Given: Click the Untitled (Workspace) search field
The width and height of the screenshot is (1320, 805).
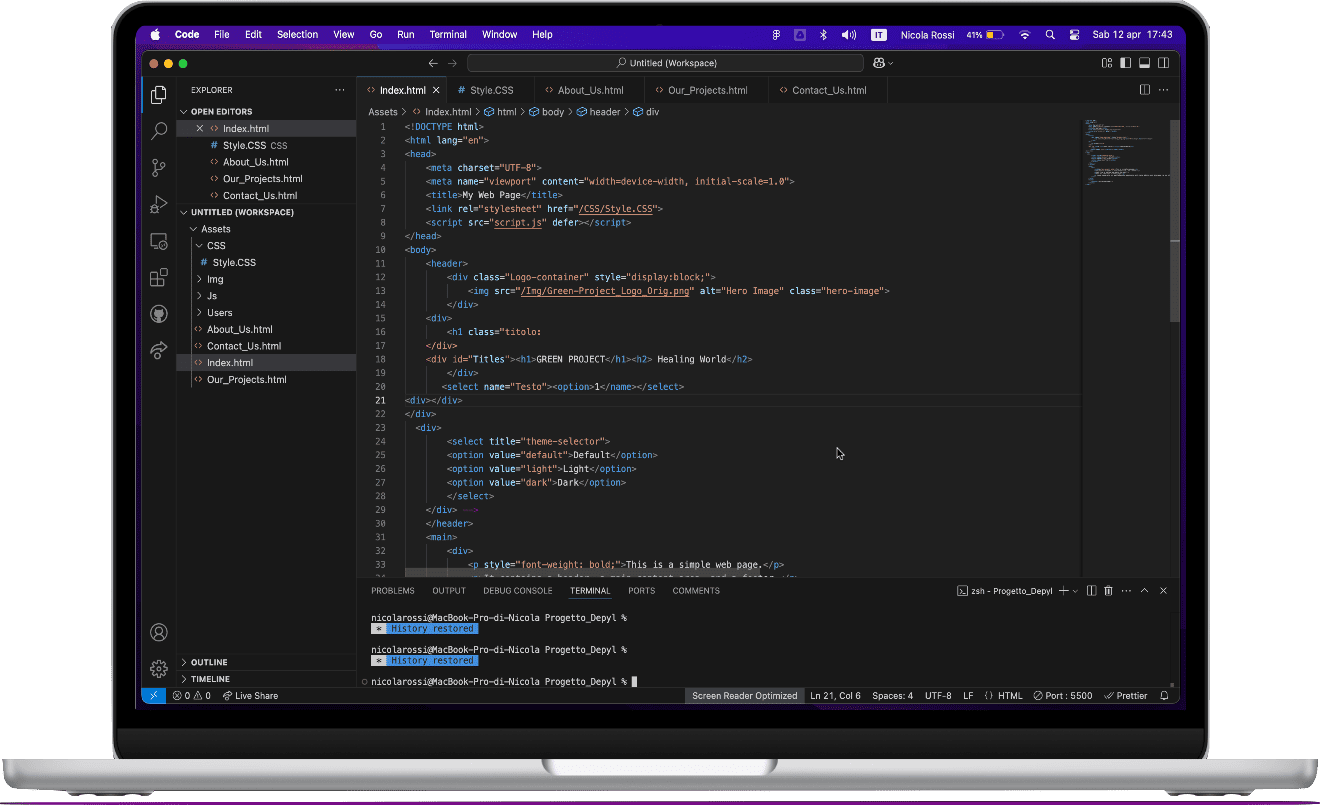Looking at the screenshot, I should click(665, 63).
